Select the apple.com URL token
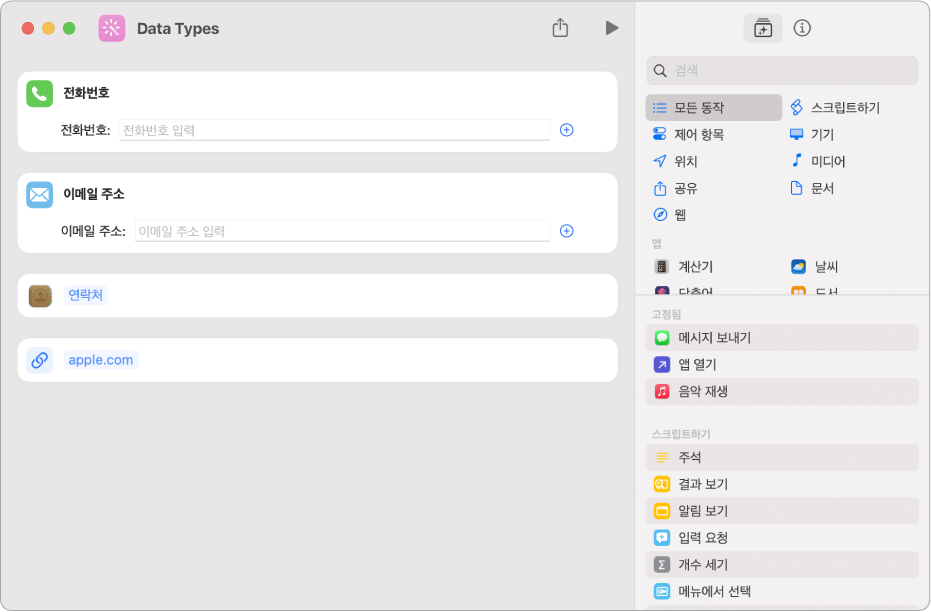Screen dimensions: 931x612 click(101, 360)
